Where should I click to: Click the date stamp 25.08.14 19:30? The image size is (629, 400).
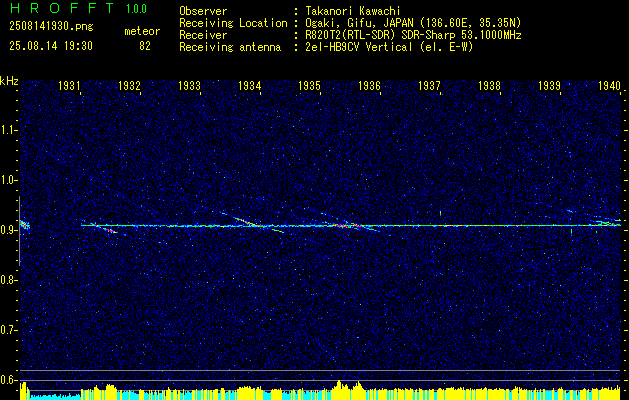(51, 46)
